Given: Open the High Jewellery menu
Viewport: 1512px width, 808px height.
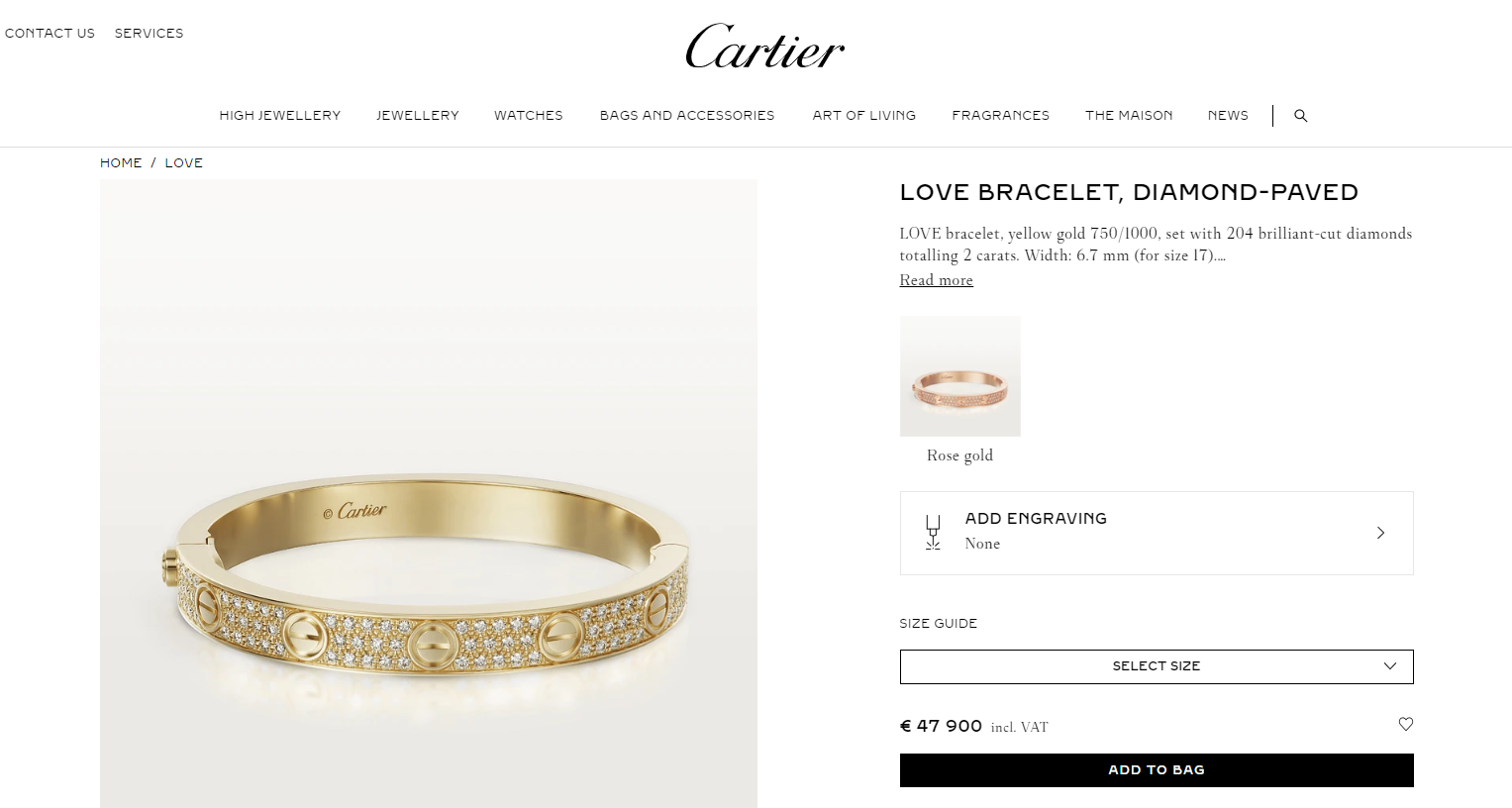Looking at the screenshot, I should point(280,116).
